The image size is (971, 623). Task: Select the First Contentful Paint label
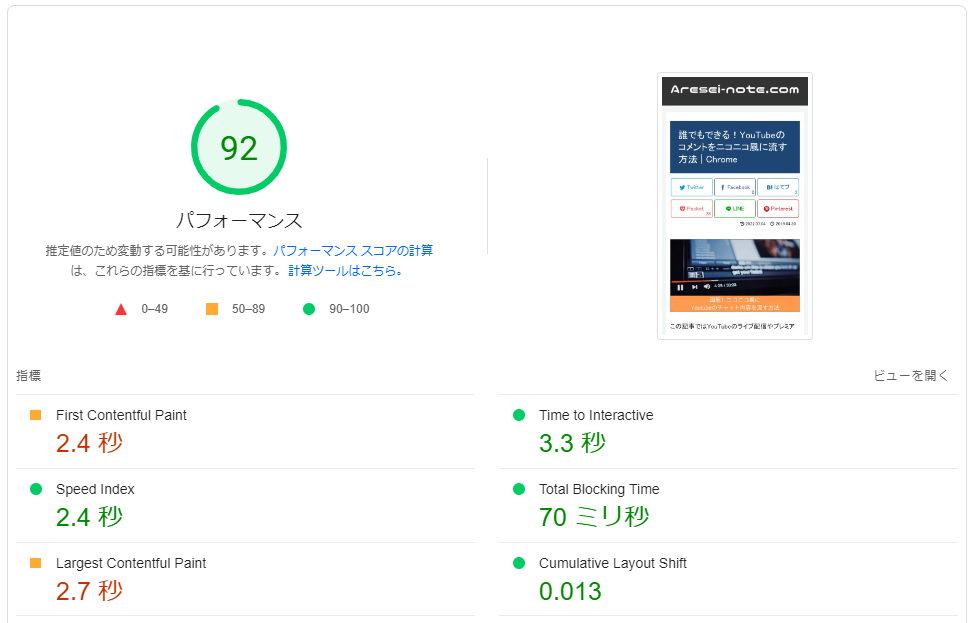tap(121, 415)
